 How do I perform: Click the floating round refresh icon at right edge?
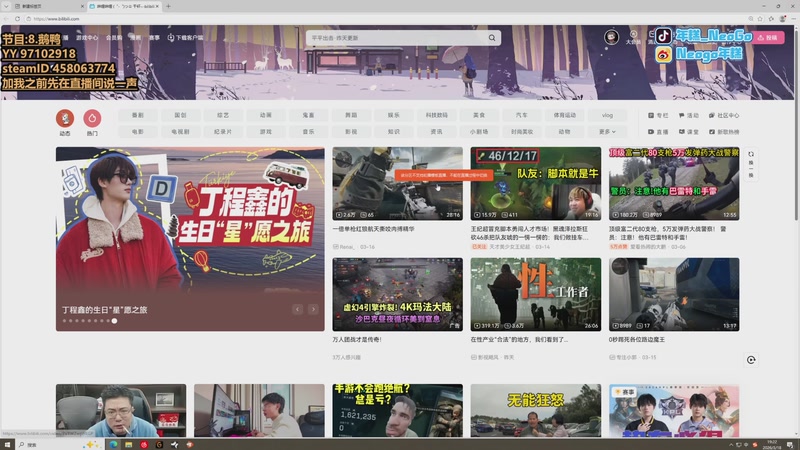pos(751,360)
